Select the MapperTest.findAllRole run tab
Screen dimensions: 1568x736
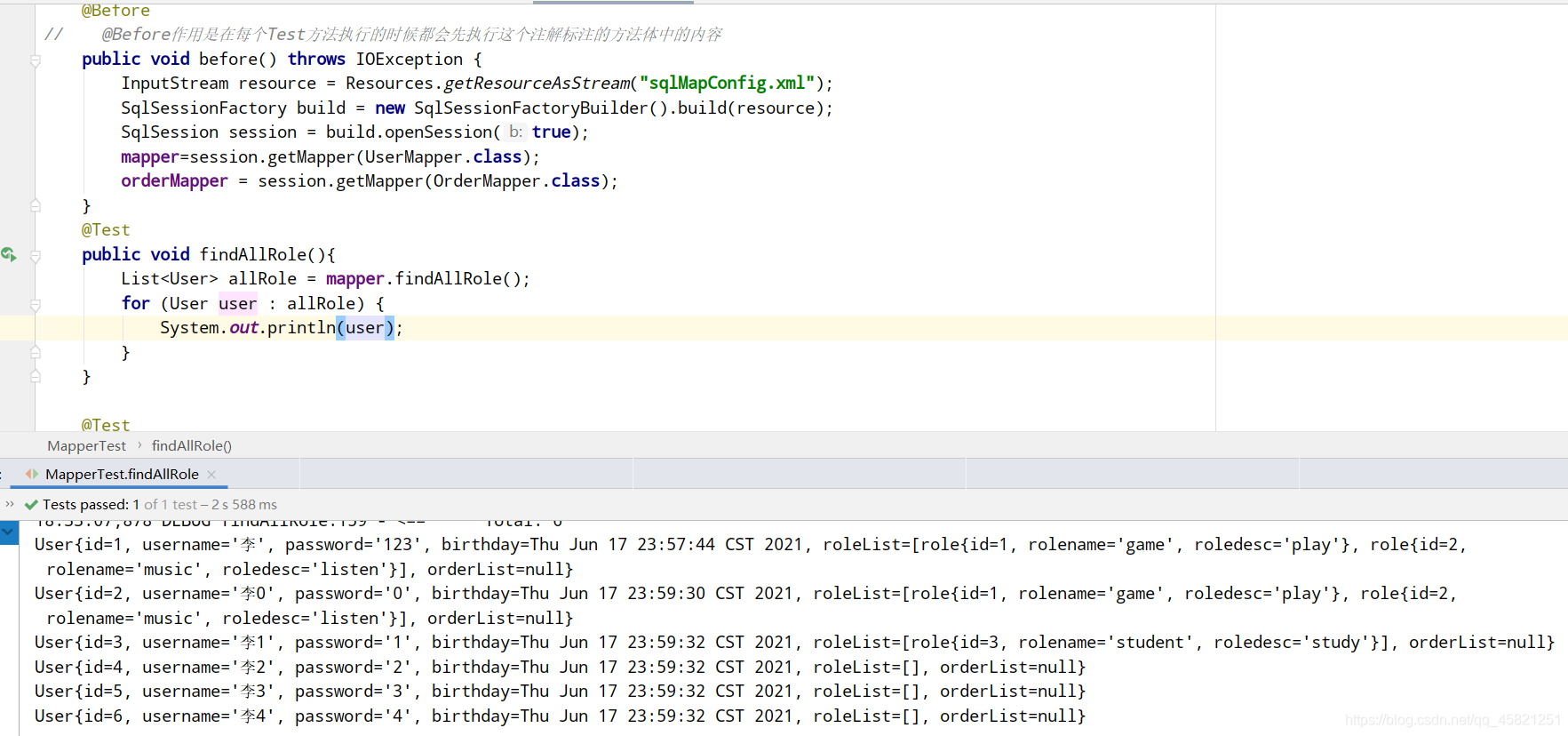point(122,475)
